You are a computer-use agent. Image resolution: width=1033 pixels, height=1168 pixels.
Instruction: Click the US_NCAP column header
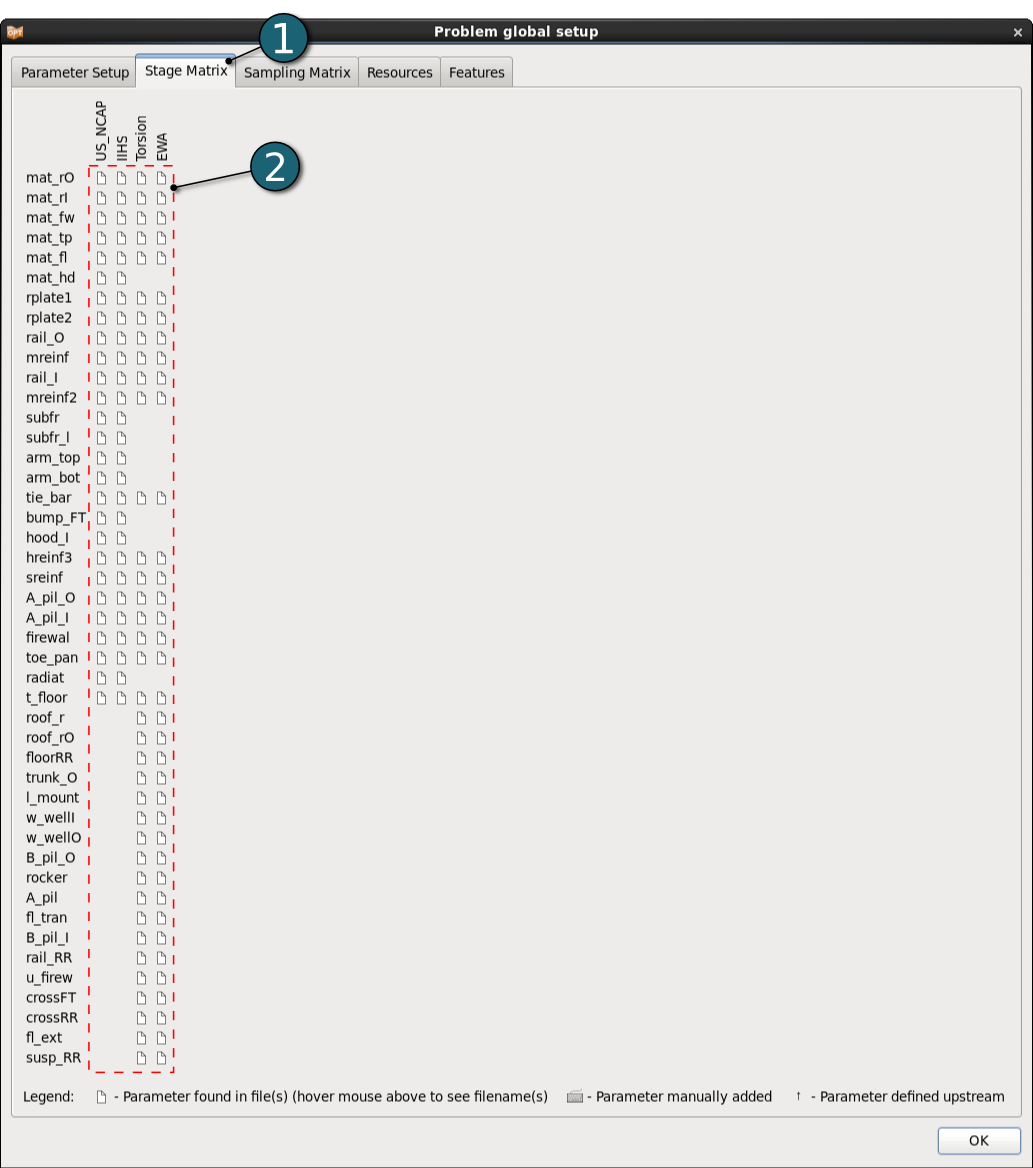(x=101, y=132)
